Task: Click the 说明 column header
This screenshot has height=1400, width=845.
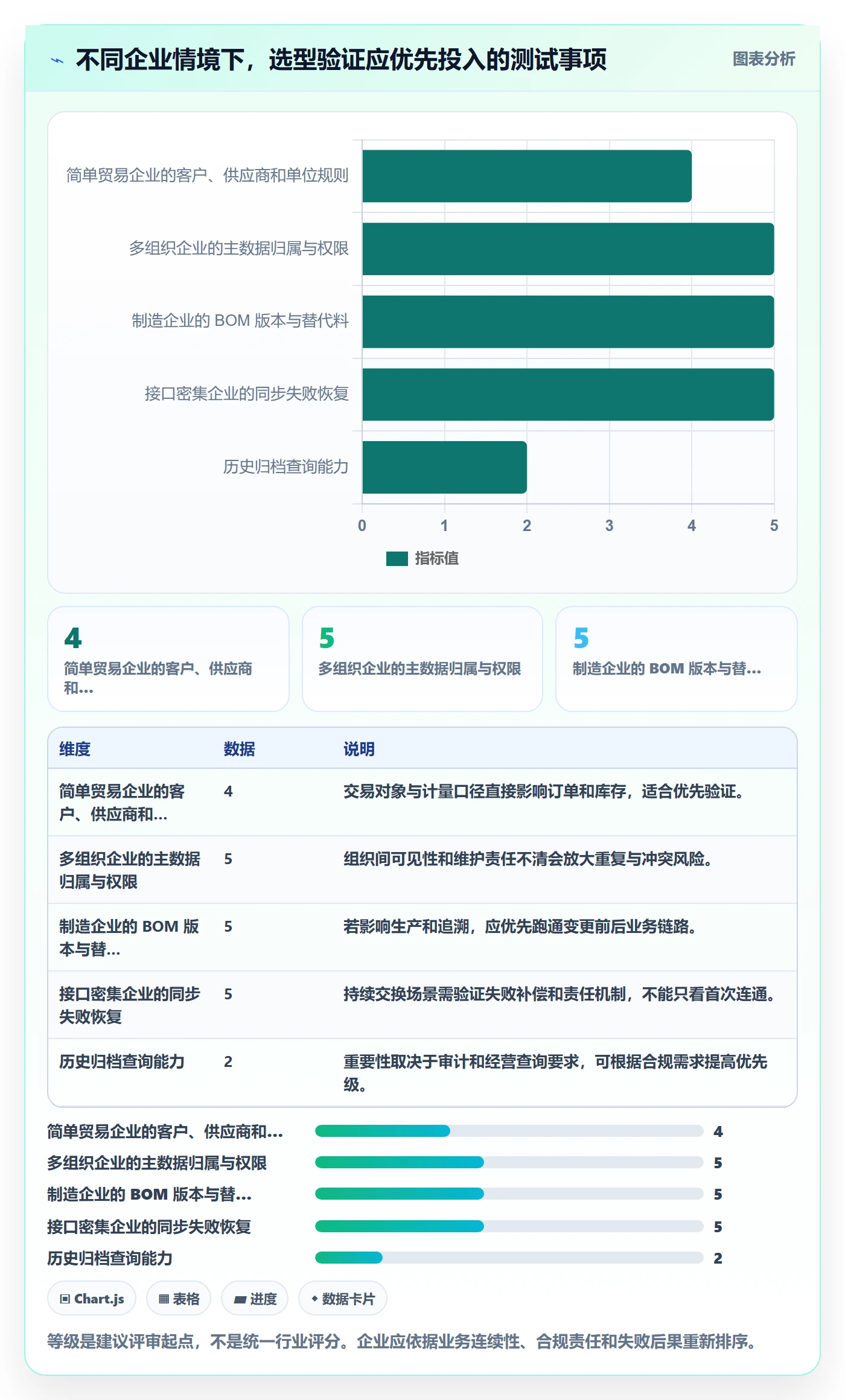Action: point(359,749)
